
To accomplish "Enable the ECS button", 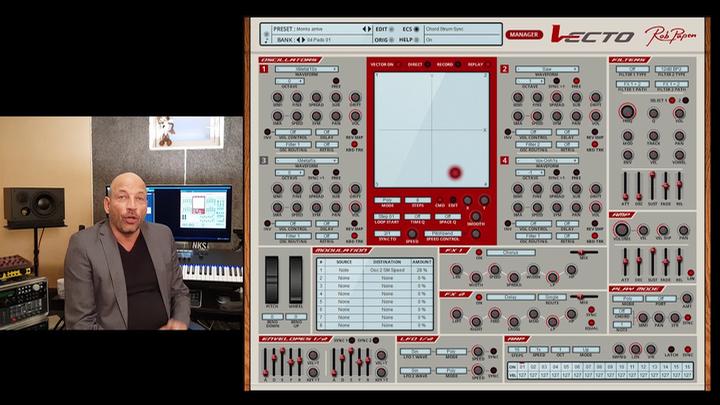I will pyautogui.click(x=417, y=29).
